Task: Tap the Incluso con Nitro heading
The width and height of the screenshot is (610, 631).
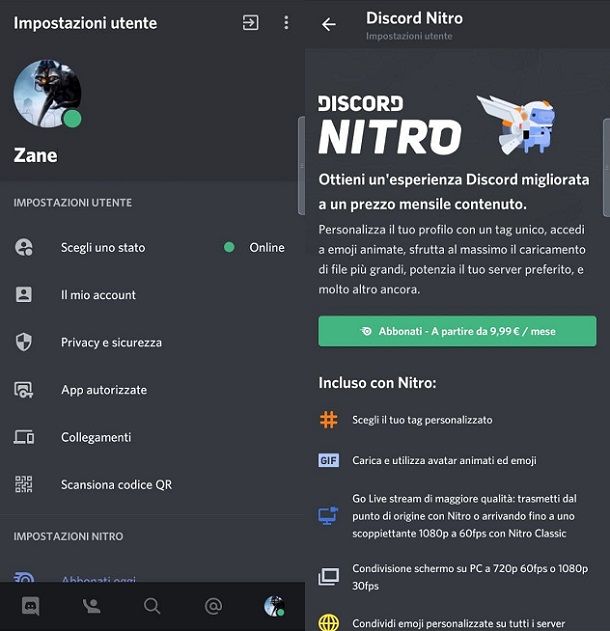Action: [x=377, y=383]
